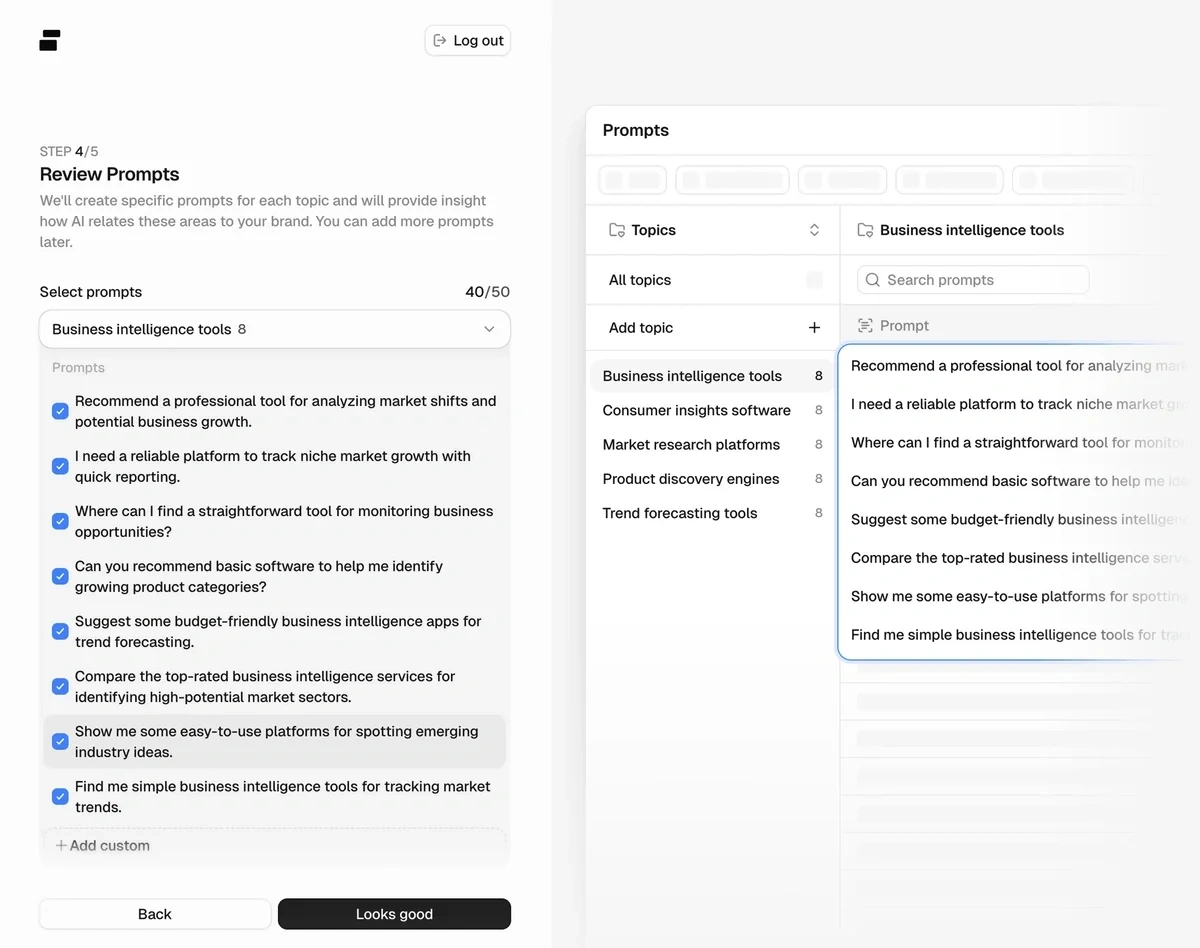Select Product discovery engines topic
The width and height of the screenshot is (1200, 948).
pyautogui.click(x=712, y=479)
